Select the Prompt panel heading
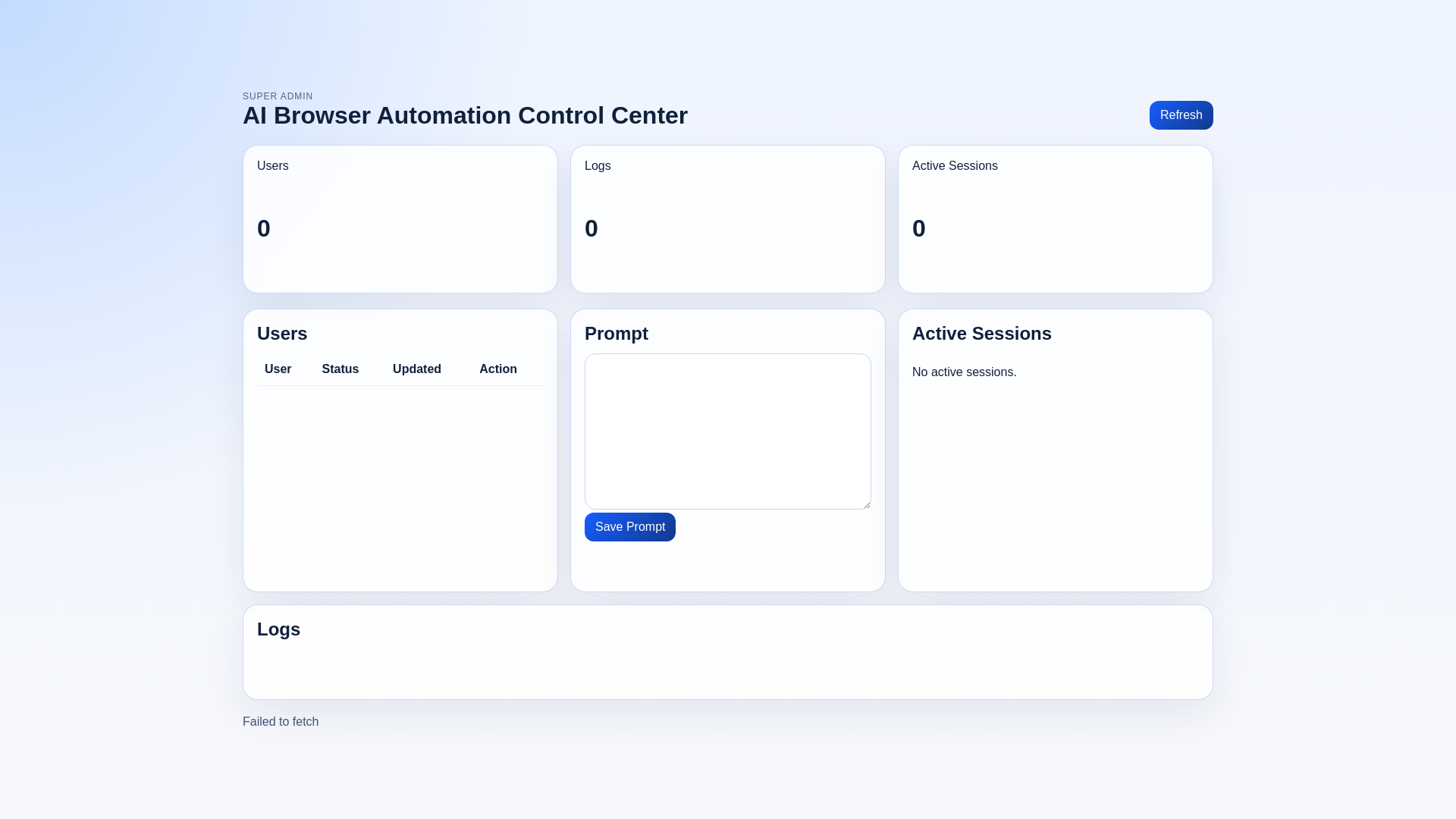 pyautogui.click(x=616, y=334)
